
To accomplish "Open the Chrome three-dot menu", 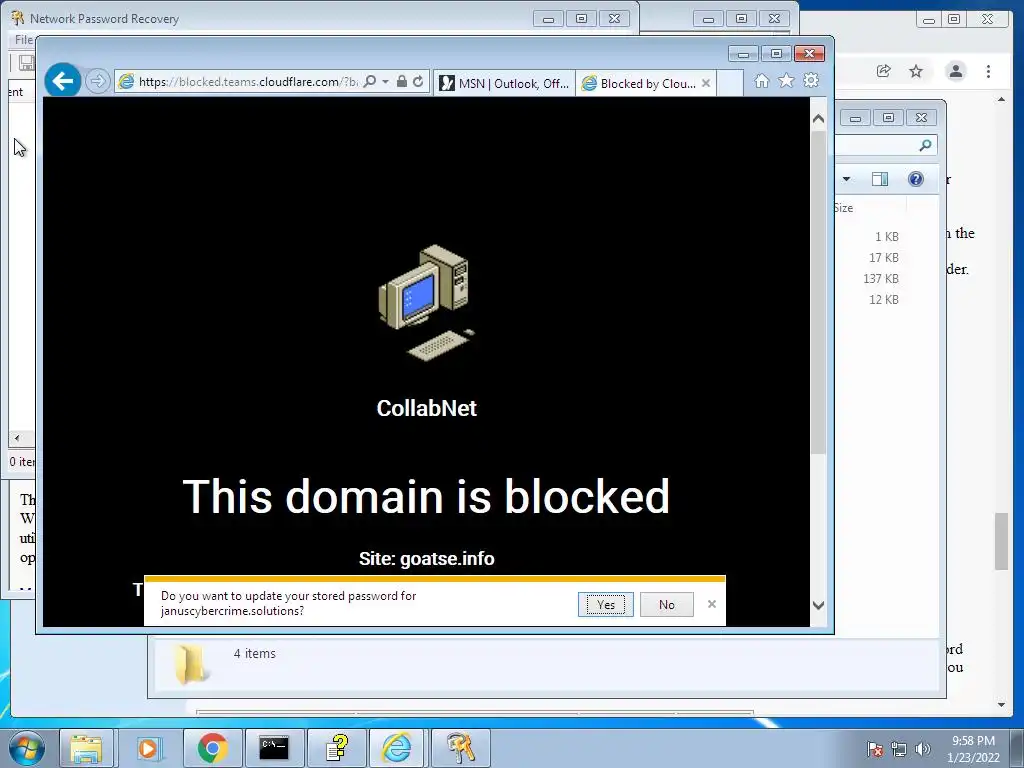I will point(988,71).
